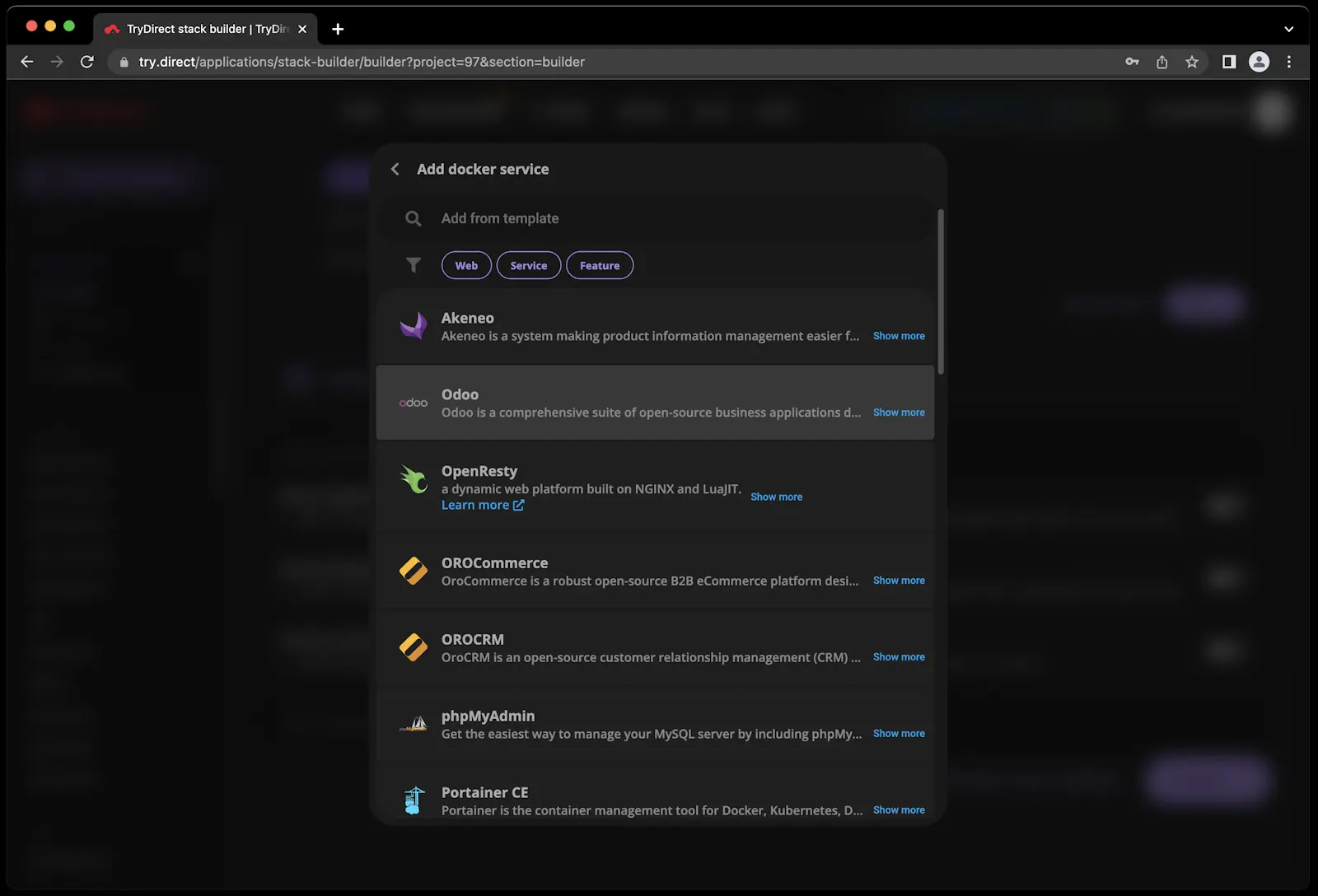Click the OROCommerce logo icon

[414, 571]
